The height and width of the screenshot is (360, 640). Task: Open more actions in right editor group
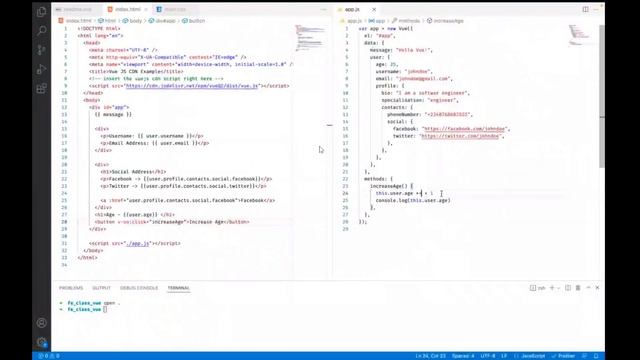pyautogui.click(x=596, y=9)
